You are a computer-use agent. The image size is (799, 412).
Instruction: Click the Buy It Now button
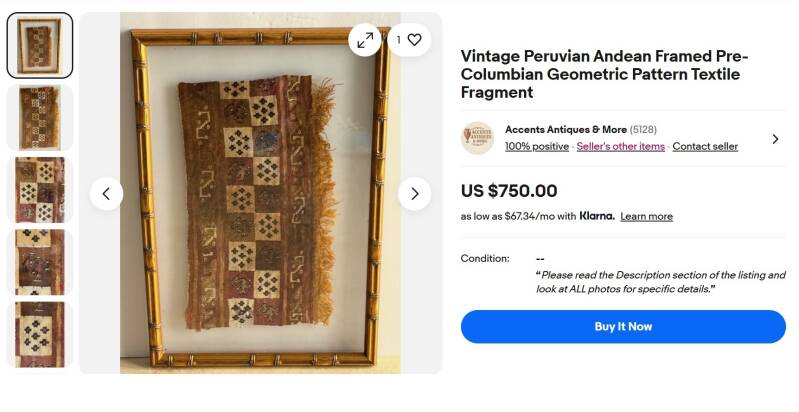[623, 327]
